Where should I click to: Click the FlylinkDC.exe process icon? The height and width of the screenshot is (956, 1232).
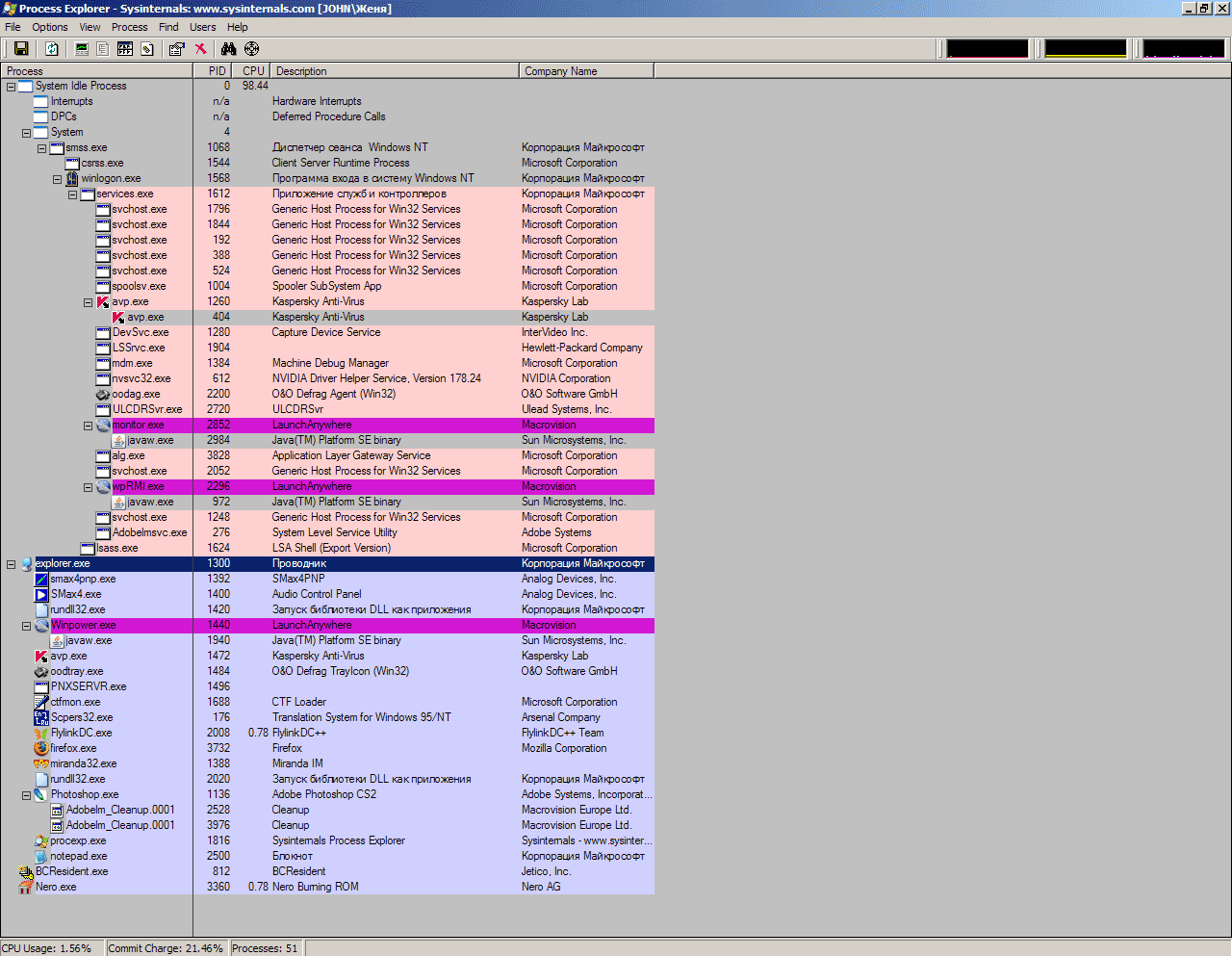pyautogui.click(x=41, y=733)
